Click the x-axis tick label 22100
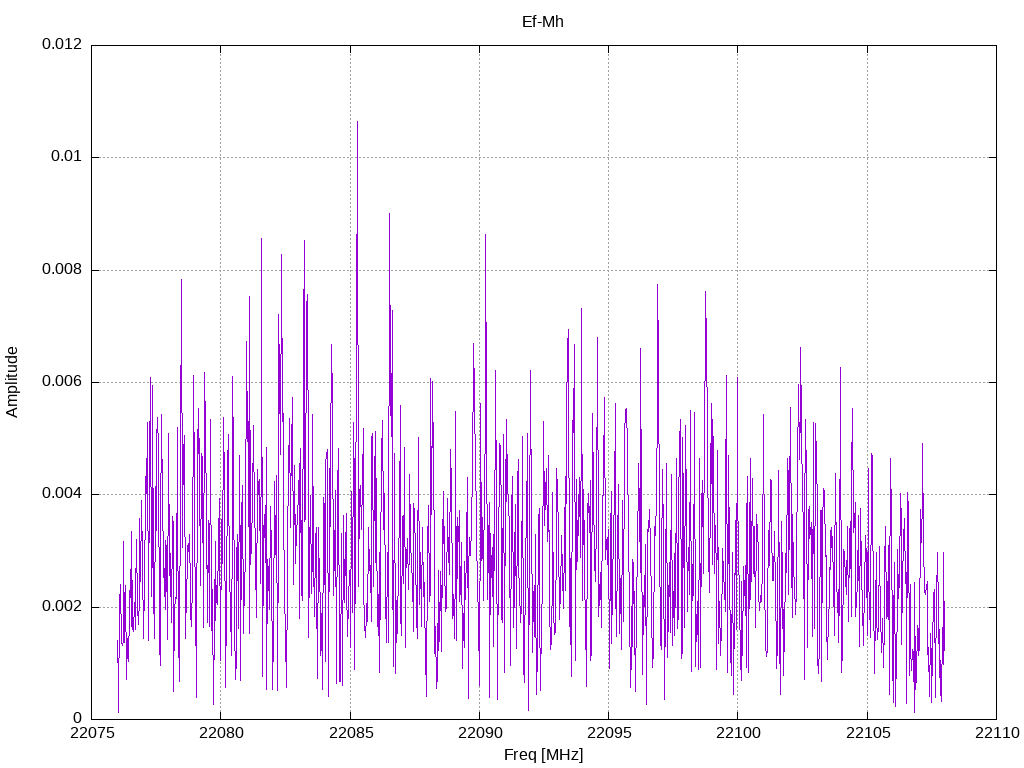The height and width of the screenshot is (768, 1024). (739, 733)
